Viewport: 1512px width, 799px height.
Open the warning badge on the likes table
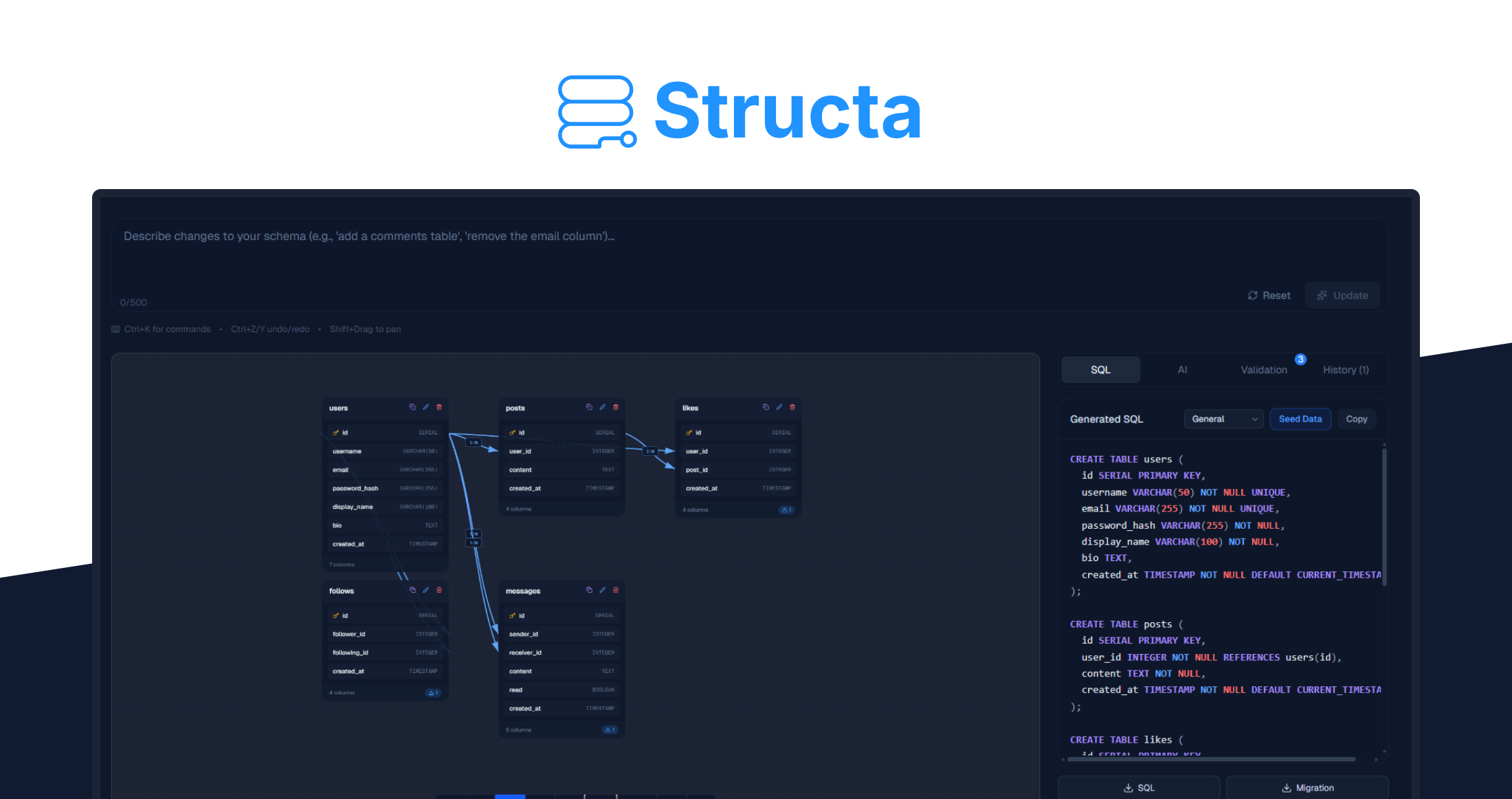788,510
